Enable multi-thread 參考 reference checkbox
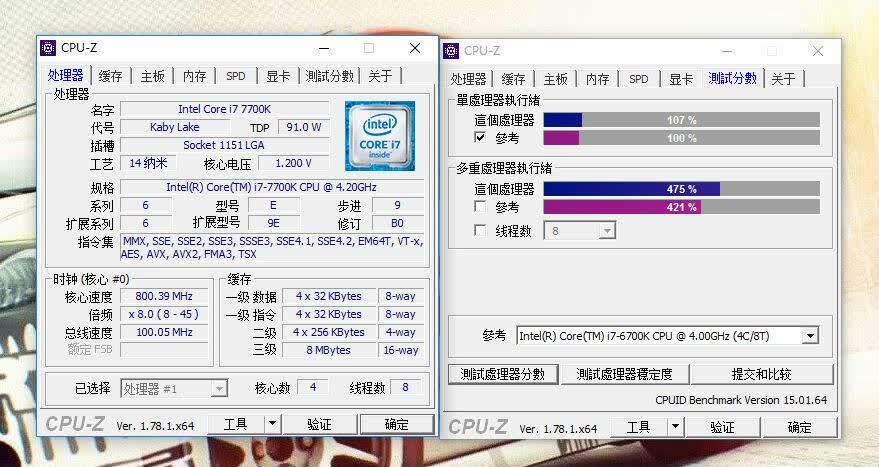This screenshot has width=879, height=467. 480,206
